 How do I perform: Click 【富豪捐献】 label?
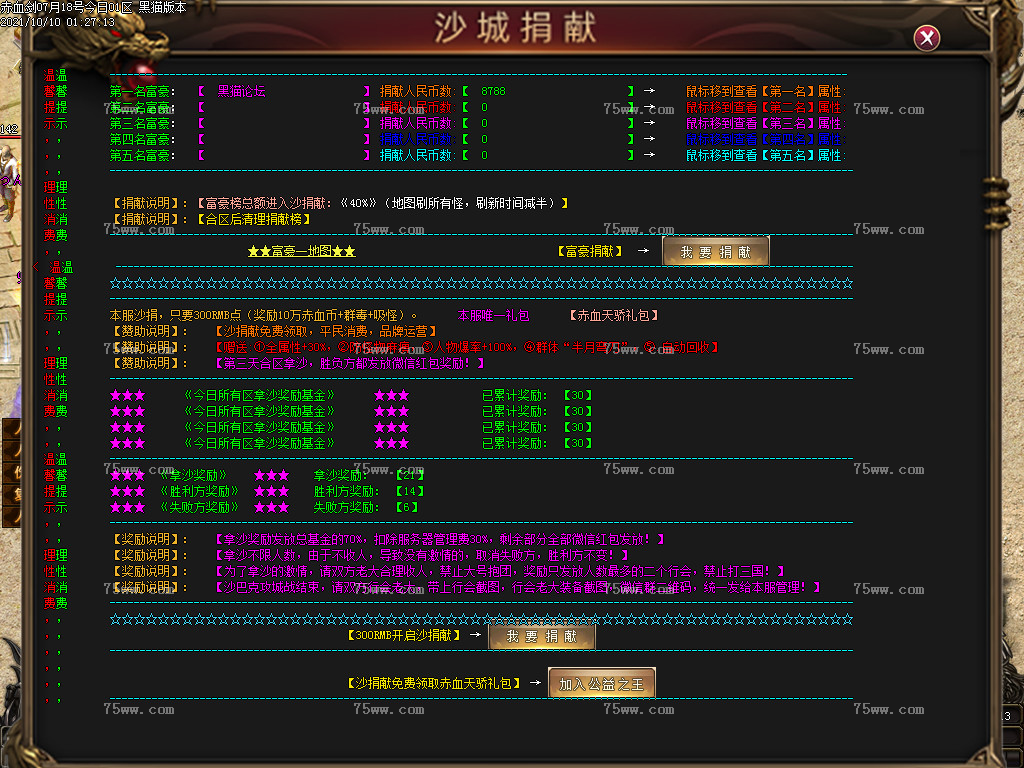[x=589, y=251]
